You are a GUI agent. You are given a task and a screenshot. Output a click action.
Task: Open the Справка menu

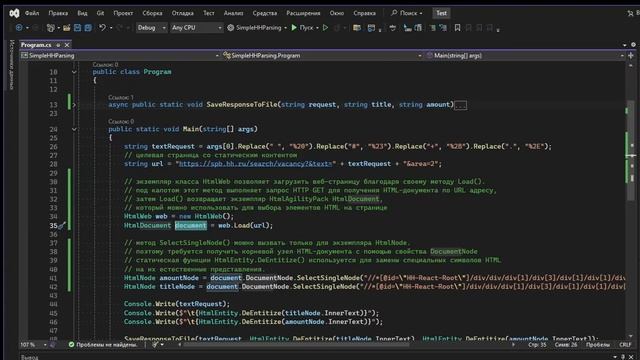(364, 13)
